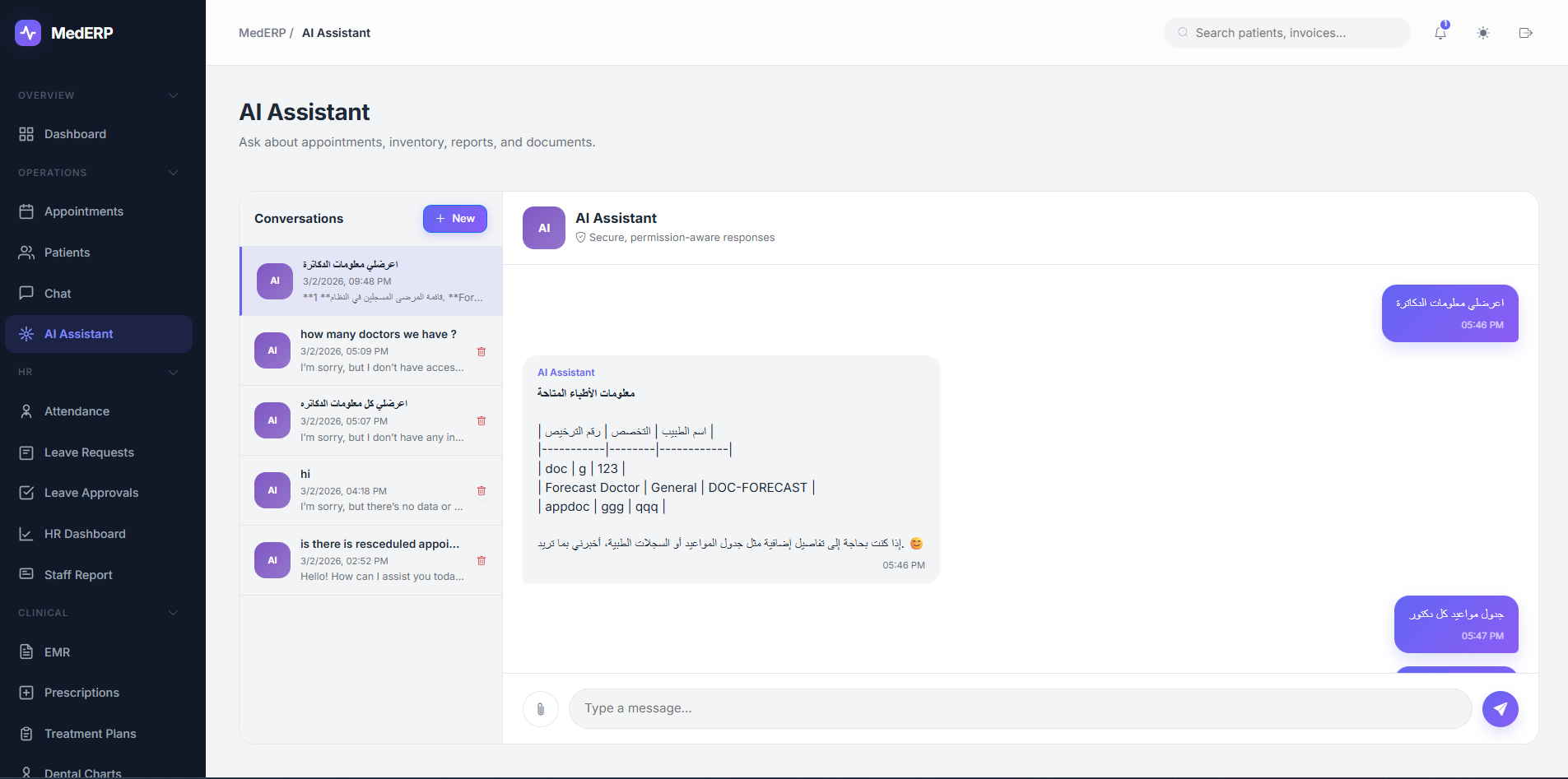Click the MedERP logo icon
This screenshot has width=1568, height=779.
(x=28, y=33)
